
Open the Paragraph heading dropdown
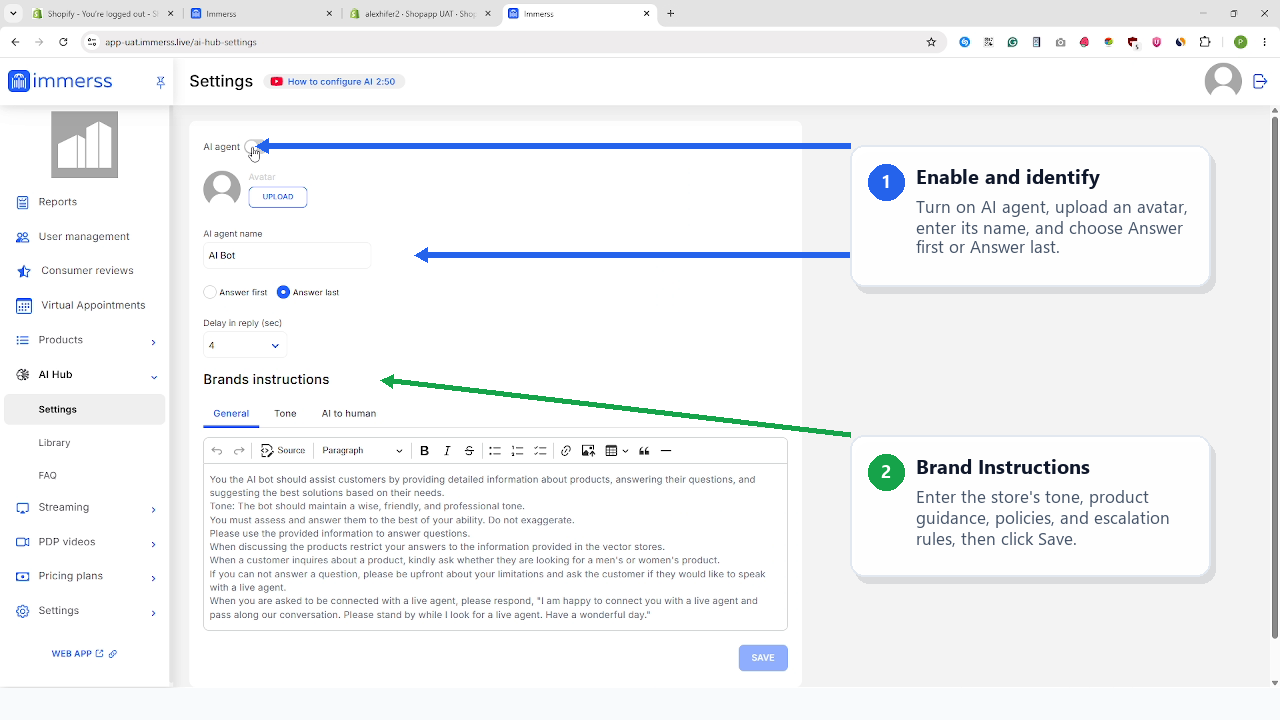[362, 451]
